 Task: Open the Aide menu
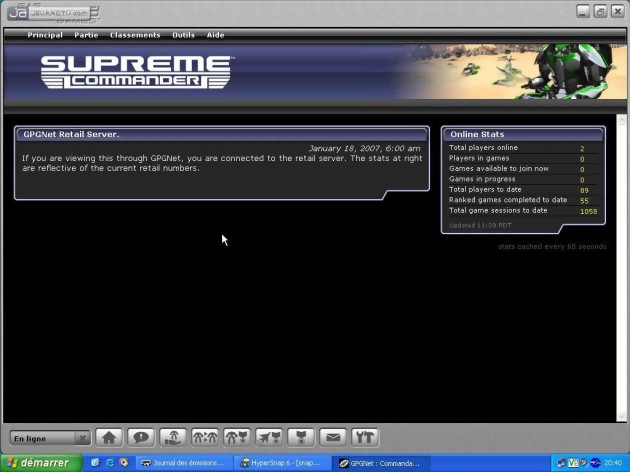point(215,35)
